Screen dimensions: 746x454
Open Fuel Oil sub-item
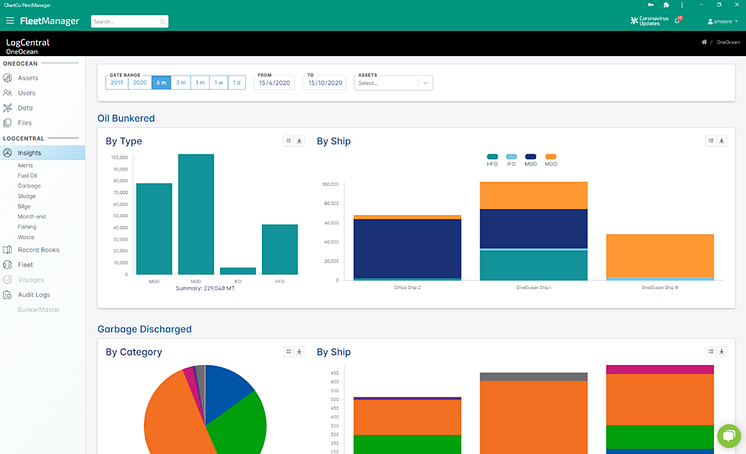[x=27, y=176]
